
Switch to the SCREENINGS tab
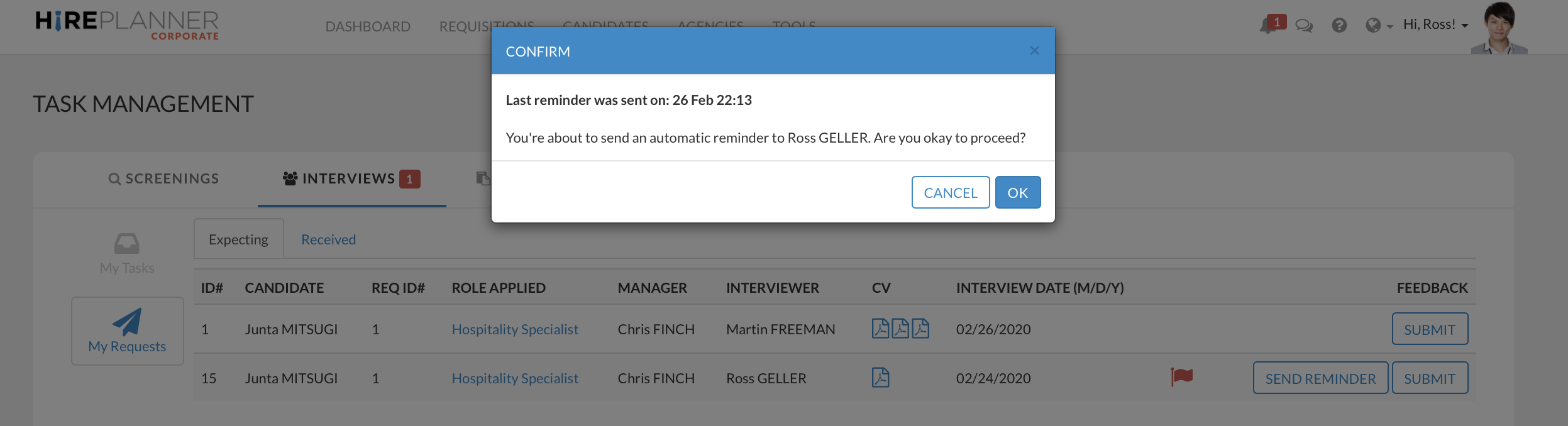tap(170, 178)
